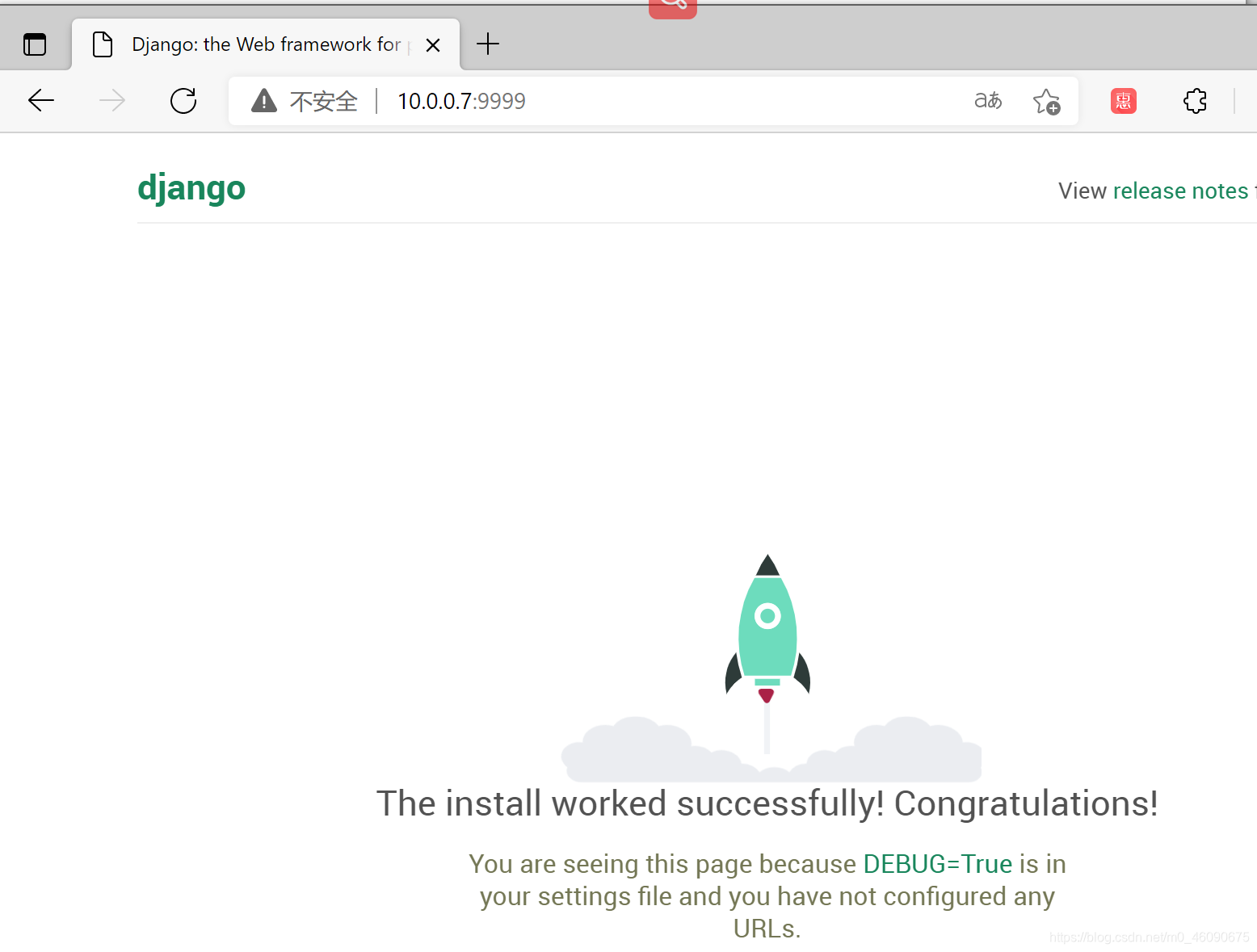Click the not secure warning icon
The image size is (1257, 952).
pyautogui.click(x=264, y=101)
